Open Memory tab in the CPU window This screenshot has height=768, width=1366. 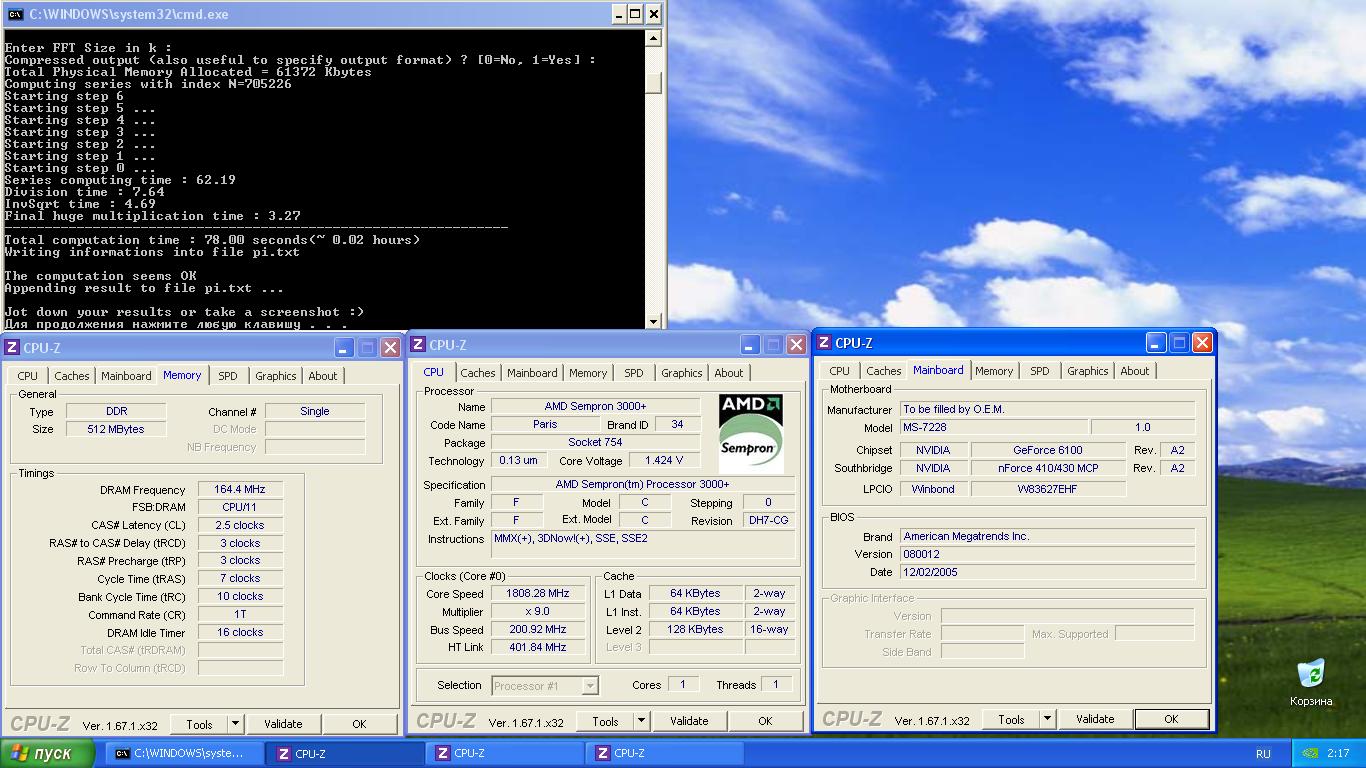588,373
